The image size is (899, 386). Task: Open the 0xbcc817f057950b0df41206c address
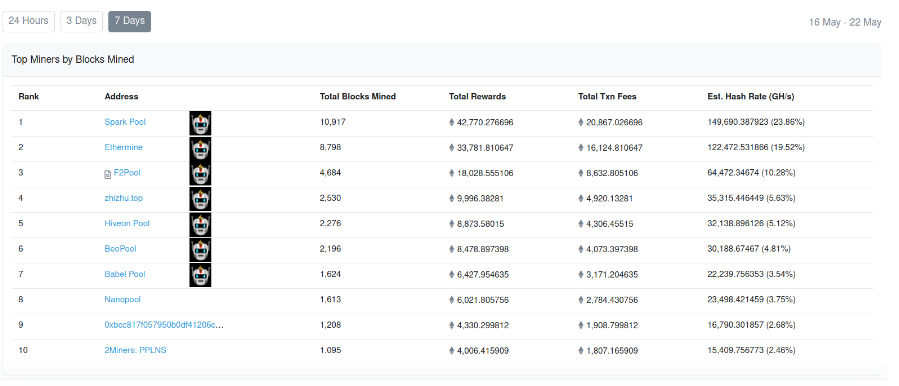click(x=164, y=325)
